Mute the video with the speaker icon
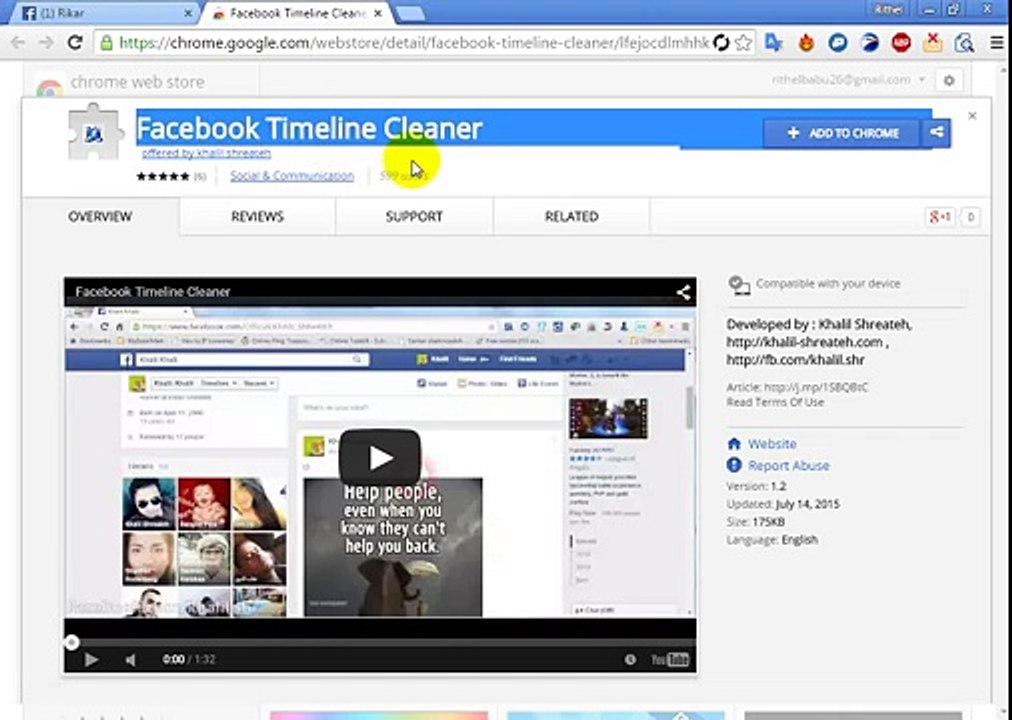Image resolution: width=1012 pixels, height=720 pixels. point(130,659)
